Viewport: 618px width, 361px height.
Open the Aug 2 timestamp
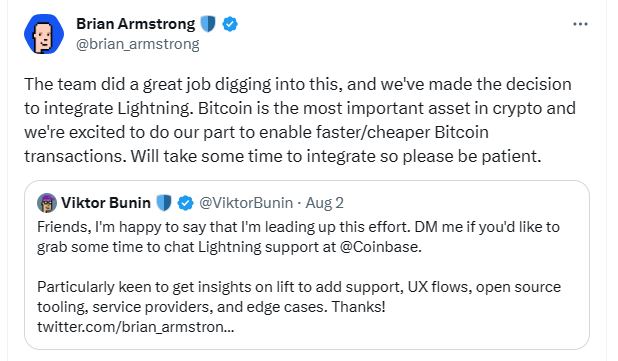coord(324,203)
